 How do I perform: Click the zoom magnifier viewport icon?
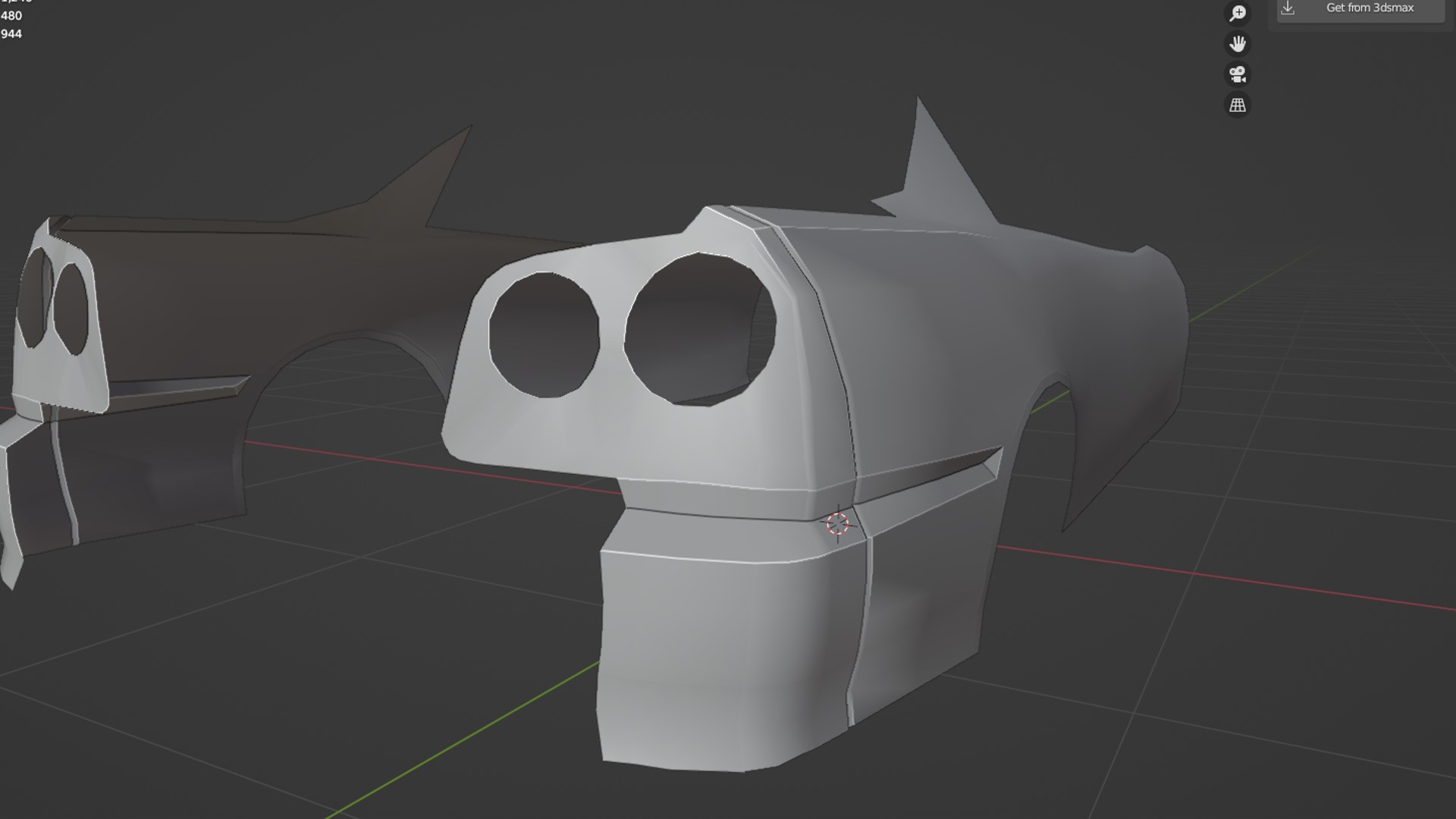click(1238, 13)
